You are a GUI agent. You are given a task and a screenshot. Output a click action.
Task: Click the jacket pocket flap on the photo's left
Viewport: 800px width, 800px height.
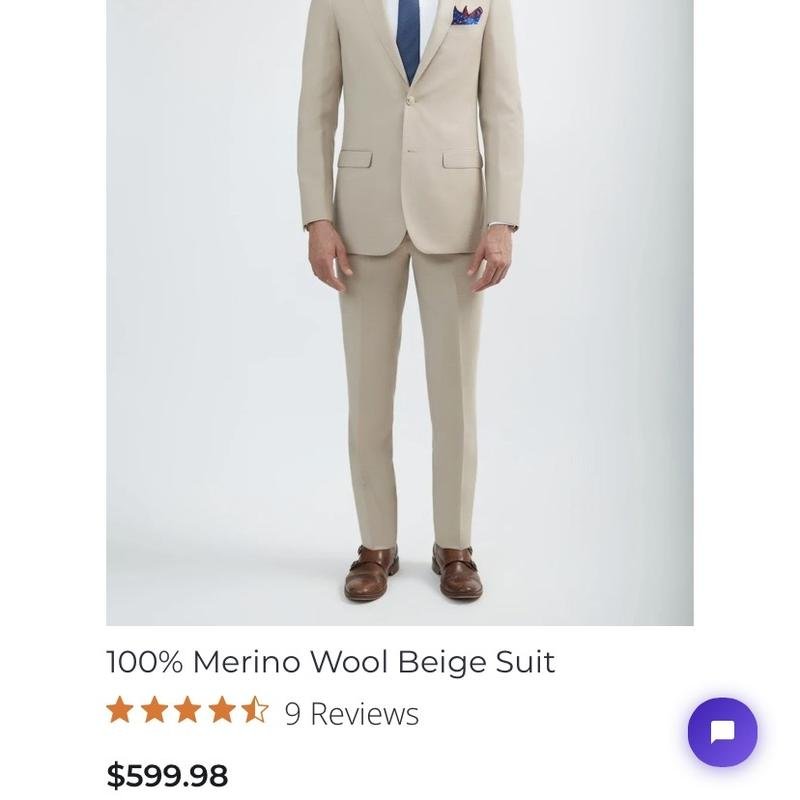coord(354,158)
